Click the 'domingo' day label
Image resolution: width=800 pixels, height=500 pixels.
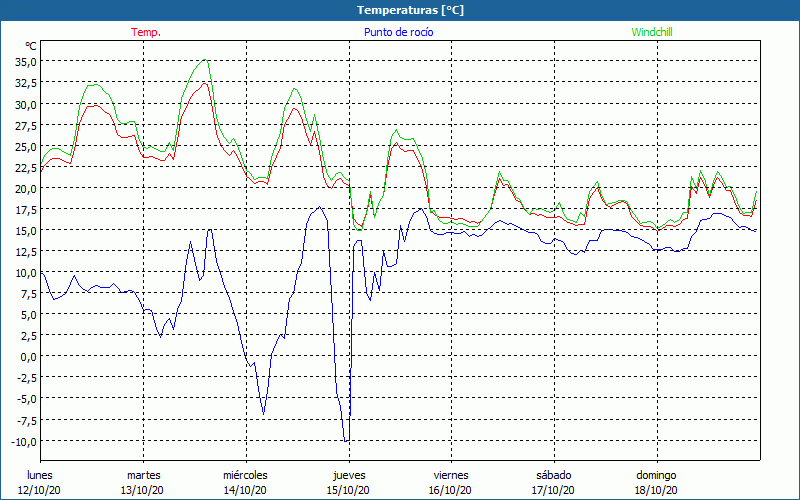click(656, 475)
